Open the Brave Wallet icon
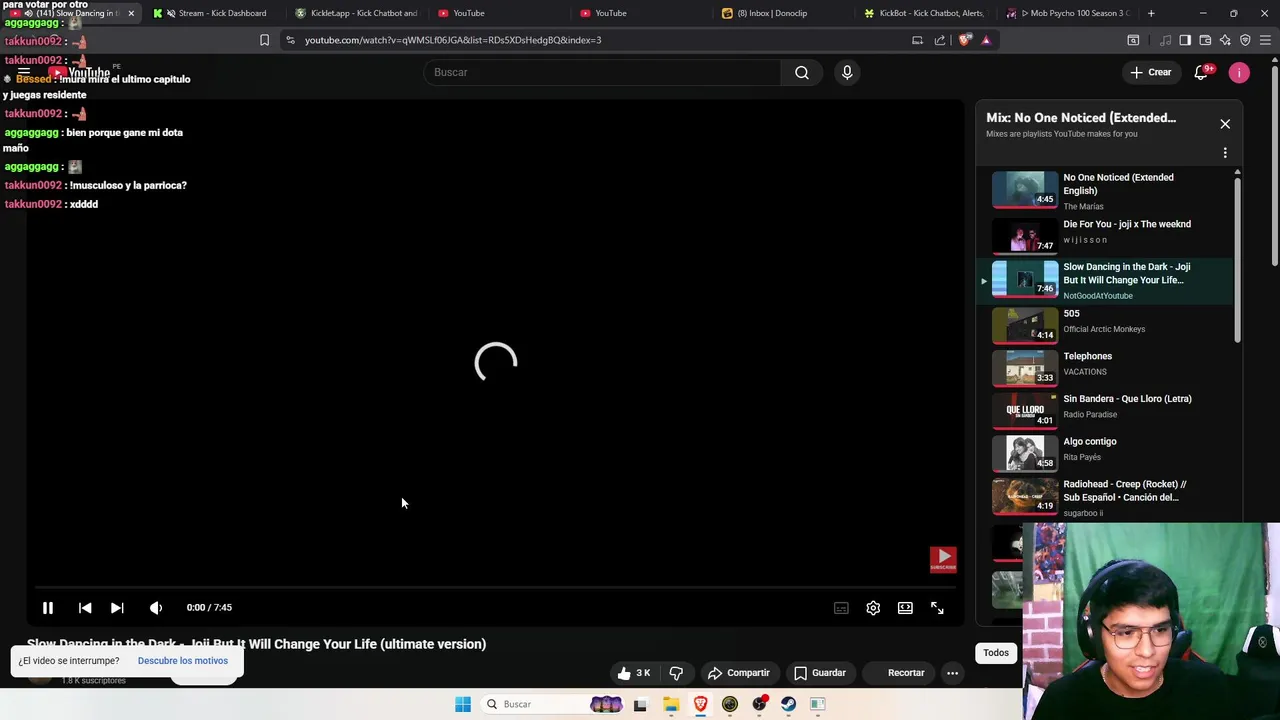The height and width of the screenshot is (720, 1280). pos(1205,40)
